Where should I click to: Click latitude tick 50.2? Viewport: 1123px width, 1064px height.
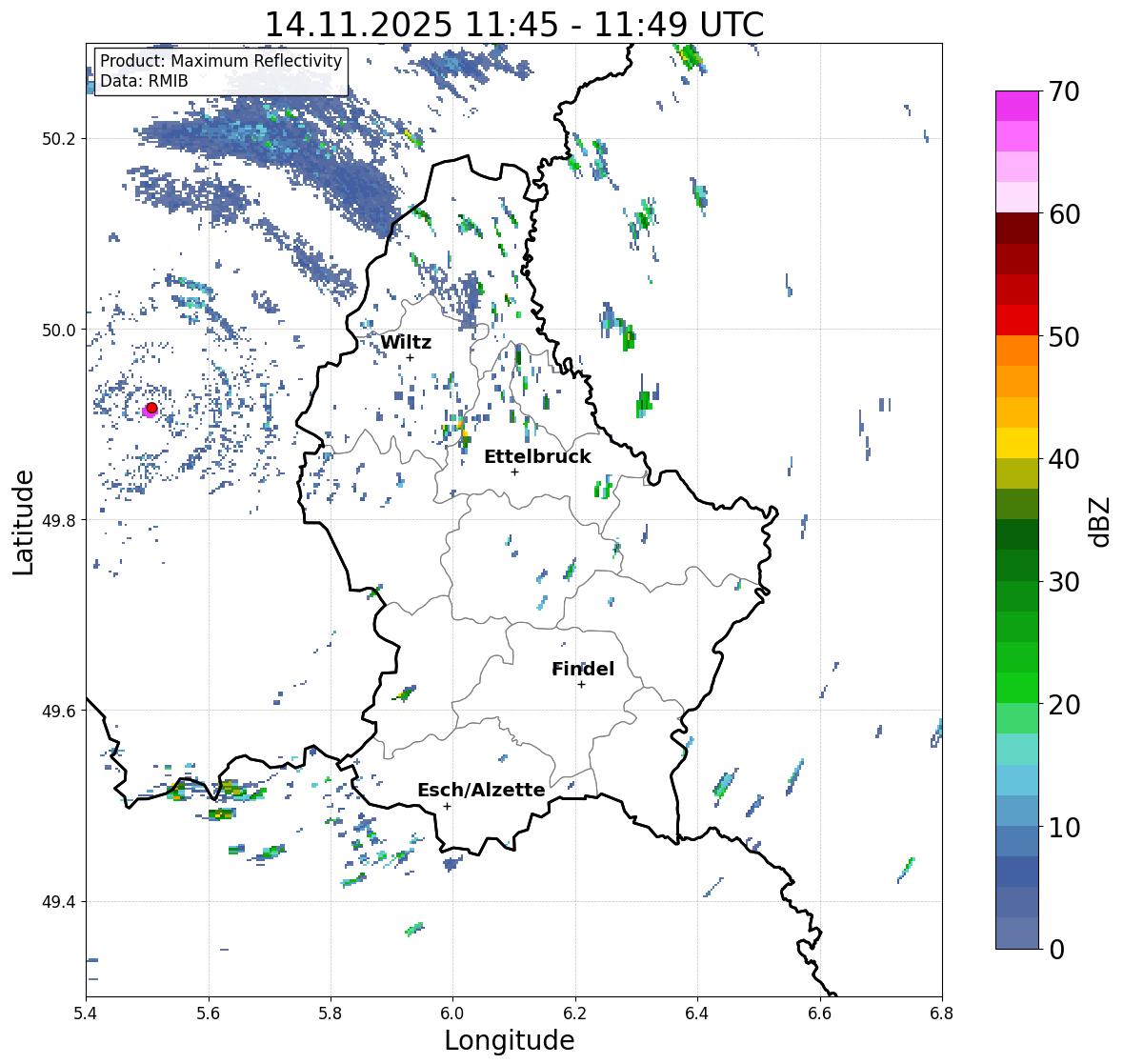(59, 139)
